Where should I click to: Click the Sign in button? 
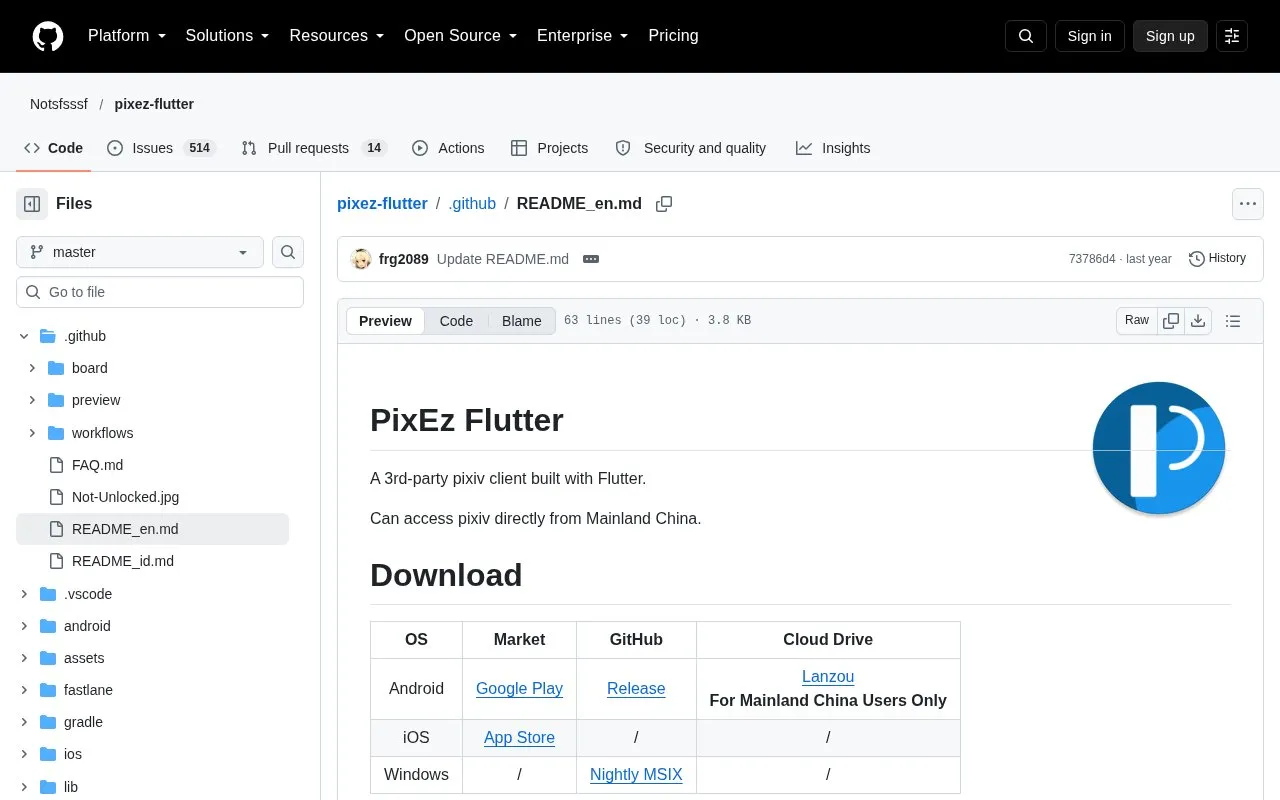[1089, 36]
